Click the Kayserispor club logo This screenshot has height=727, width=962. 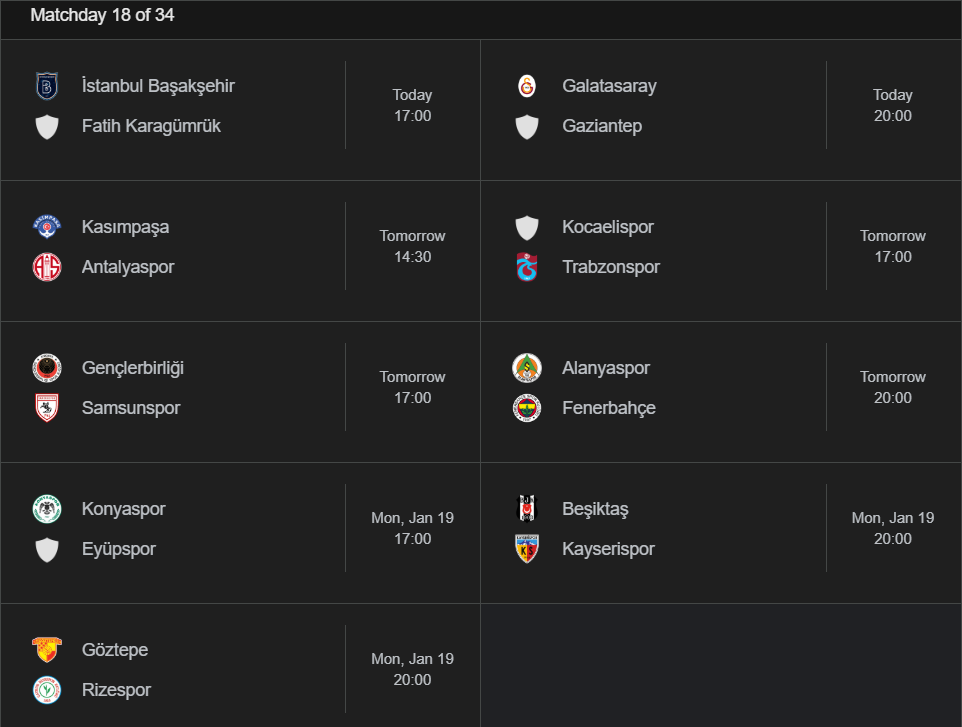(x=527, y=549)
